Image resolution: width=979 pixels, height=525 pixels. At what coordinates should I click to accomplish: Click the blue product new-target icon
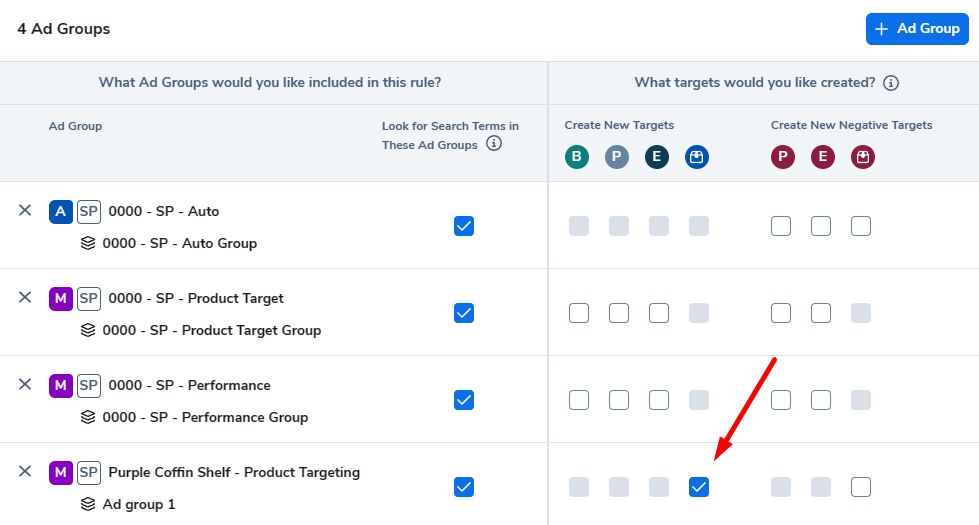(x=697, y=157)
